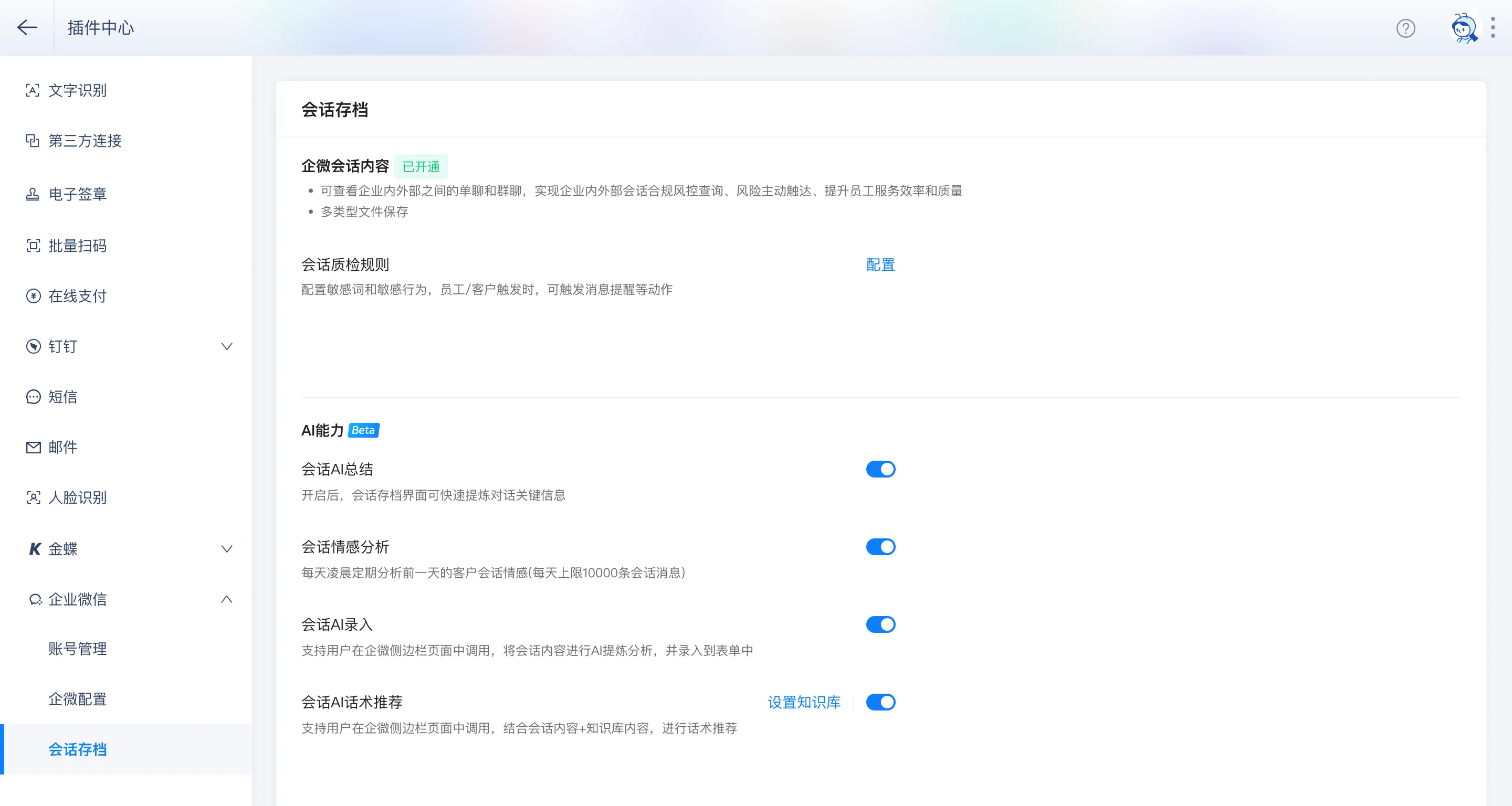Click the help question mark icon
Image resolution: width=1512 pixels, height=806 pixels.
[x=1405, y=28]
